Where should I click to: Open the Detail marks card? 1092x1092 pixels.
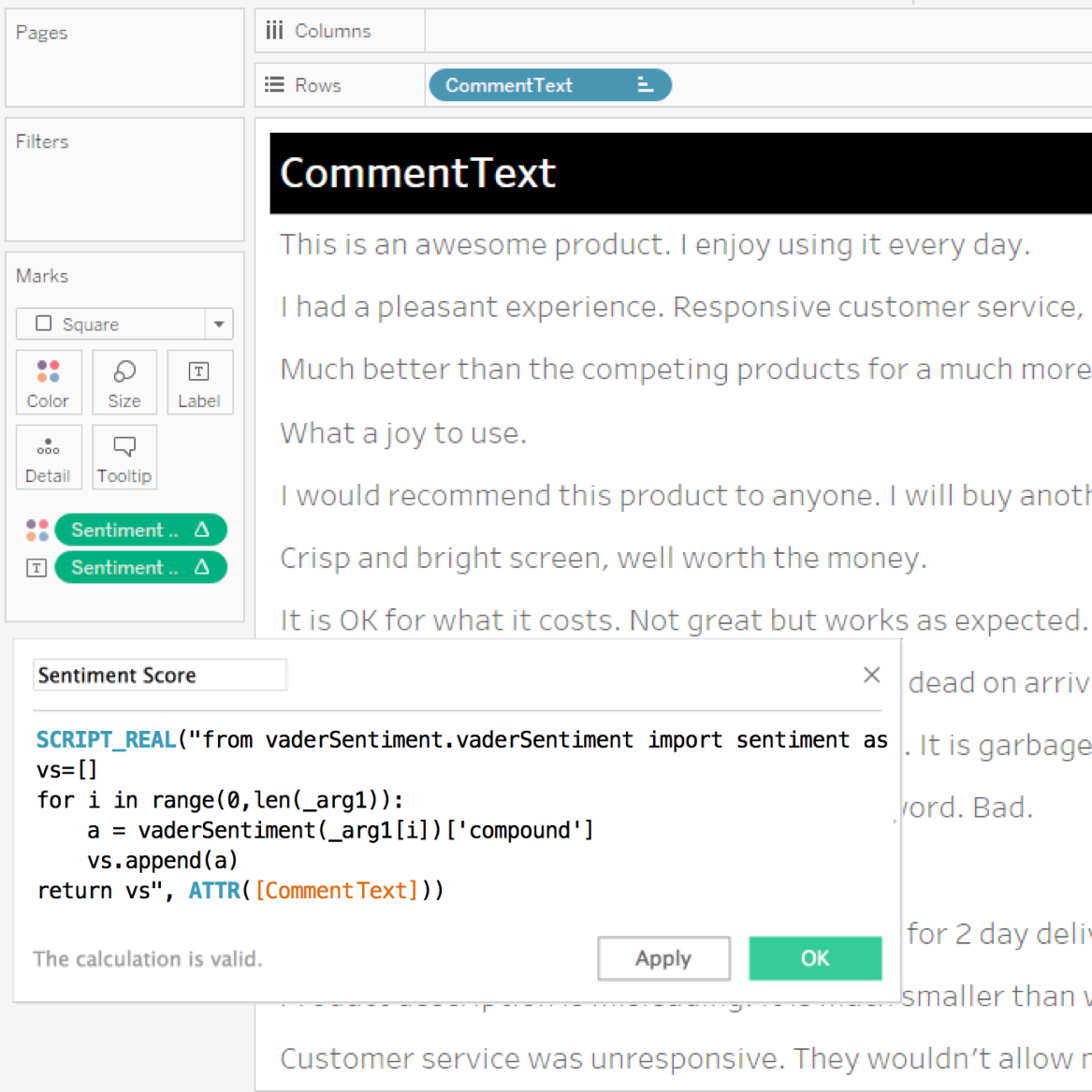click(x=48, y=458)
